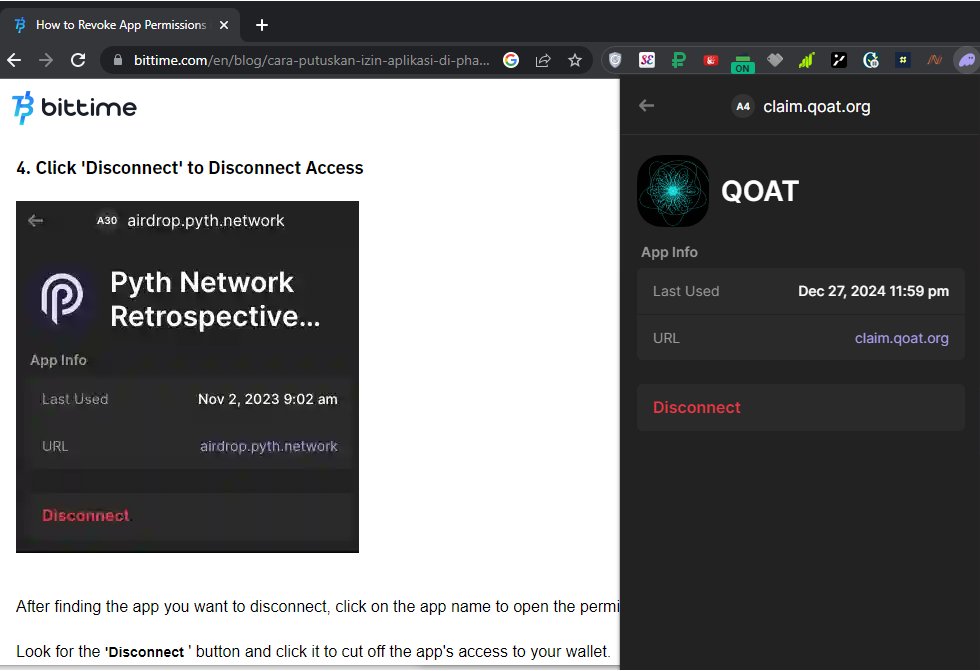Click the padlock site info icon
The width and height of the screenshot is (980, 671).
click(117, 60)
